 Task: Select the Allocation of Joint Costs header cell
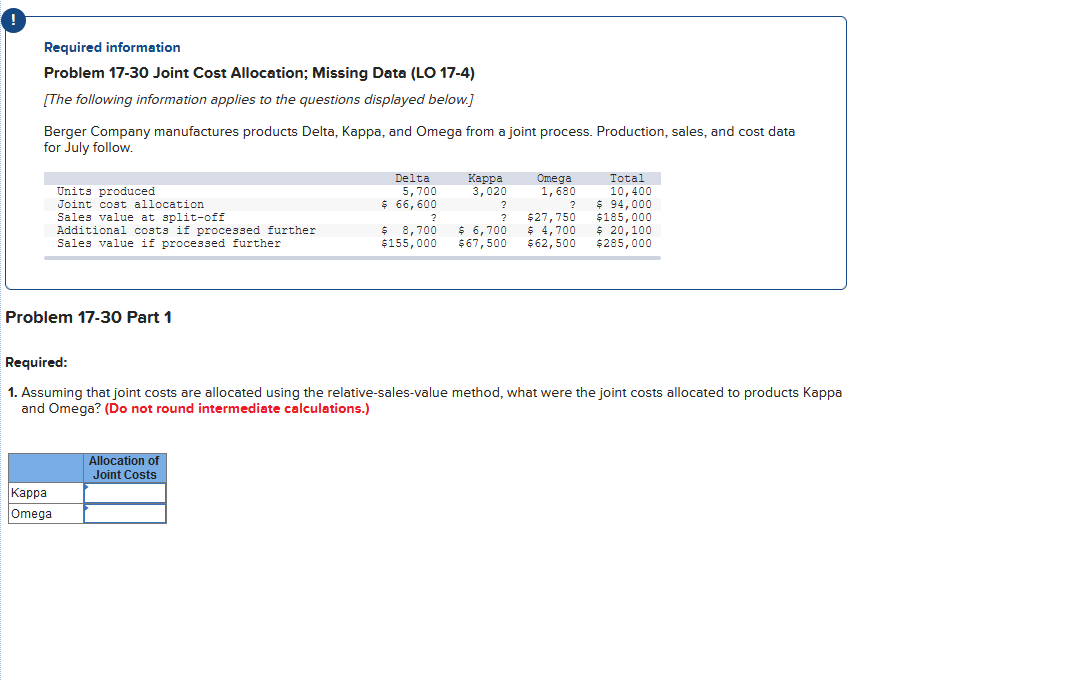pos(124,467)
